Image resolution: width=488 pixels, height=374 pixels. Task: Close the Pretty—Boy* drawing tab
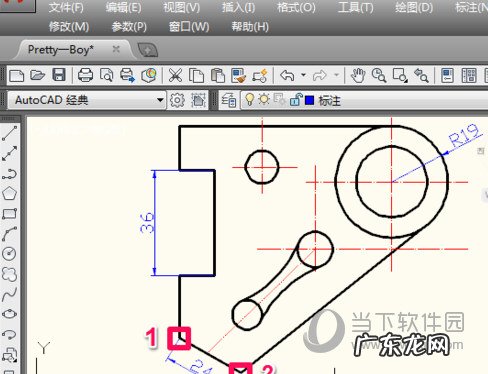tap(116, 49)
